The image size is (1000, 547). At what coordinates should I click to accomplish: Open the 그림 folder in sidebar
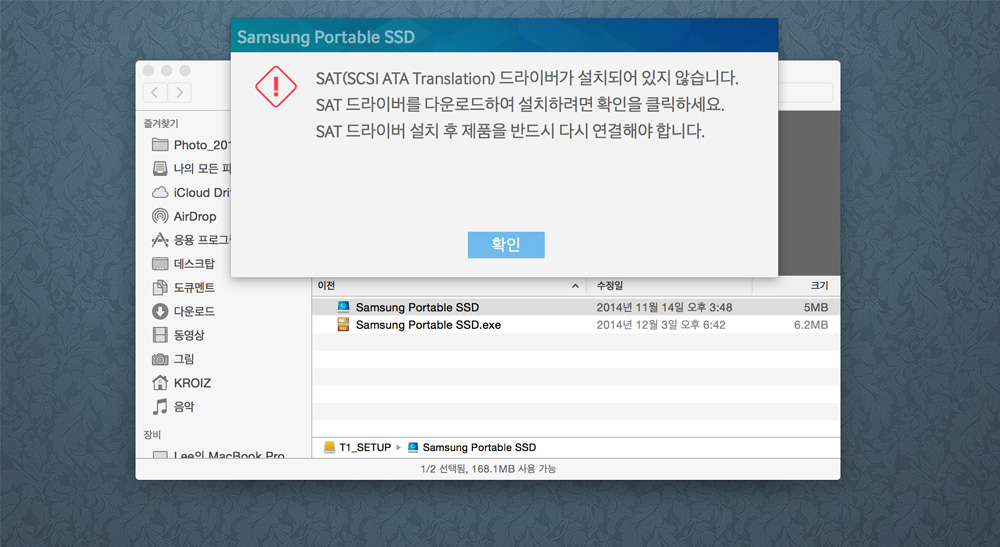[184, 359]
